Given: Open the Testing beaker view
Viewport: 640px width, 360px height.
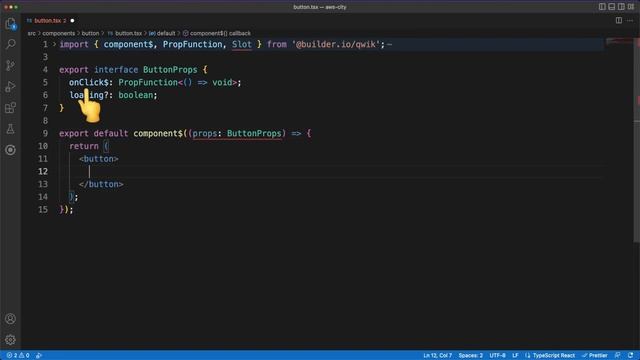Looking at the screenshot, I should pyautogui.click(x=11, y=129).
